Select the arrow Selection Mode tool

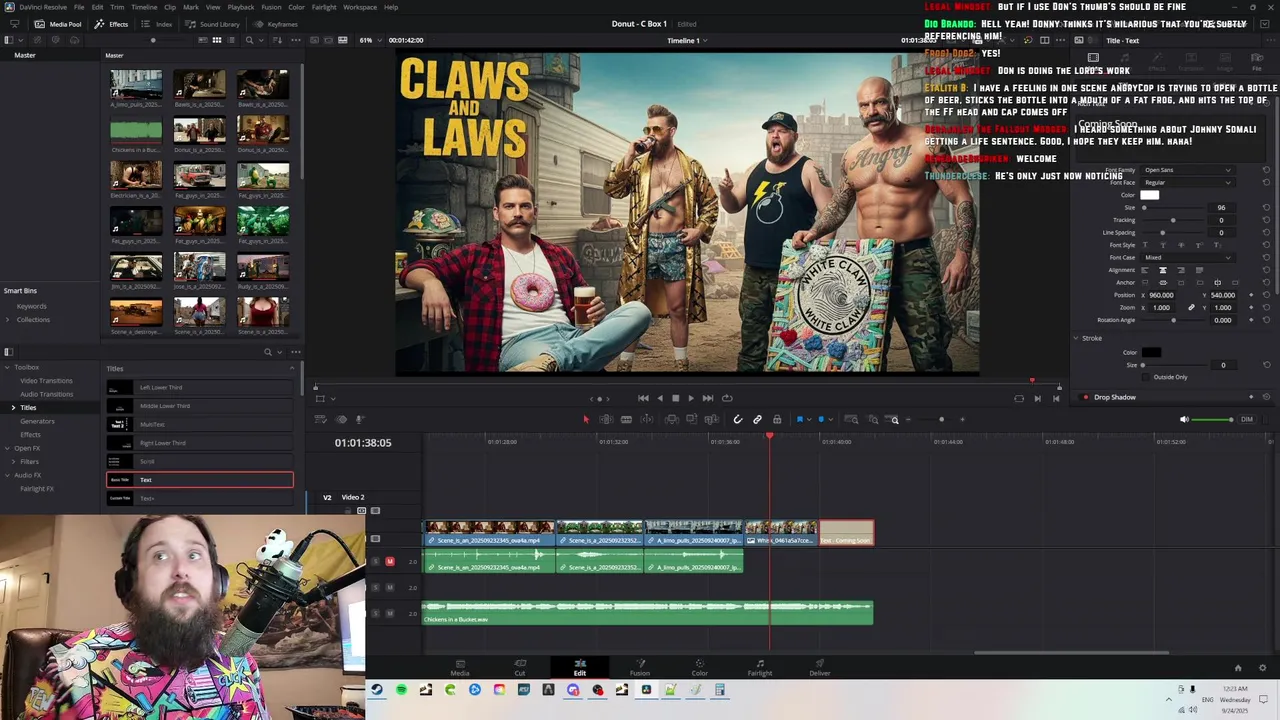(x=586, y=419)
